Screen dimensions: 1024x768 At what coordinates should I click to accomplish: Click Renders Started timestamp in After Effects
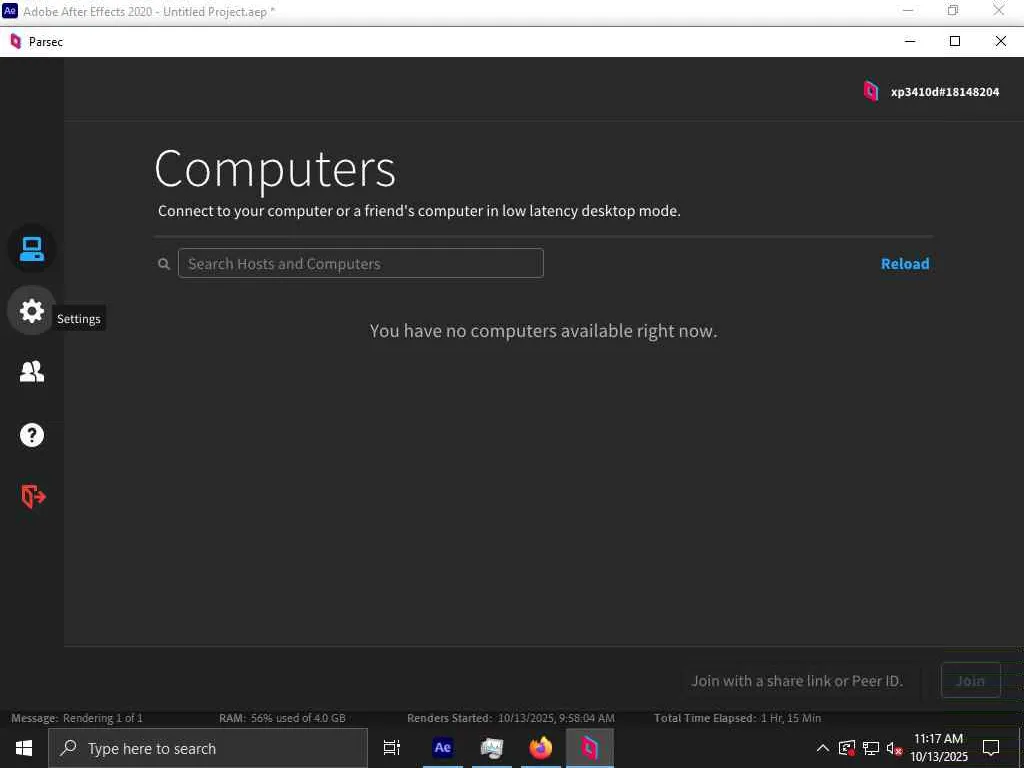(x=511, y=718)
